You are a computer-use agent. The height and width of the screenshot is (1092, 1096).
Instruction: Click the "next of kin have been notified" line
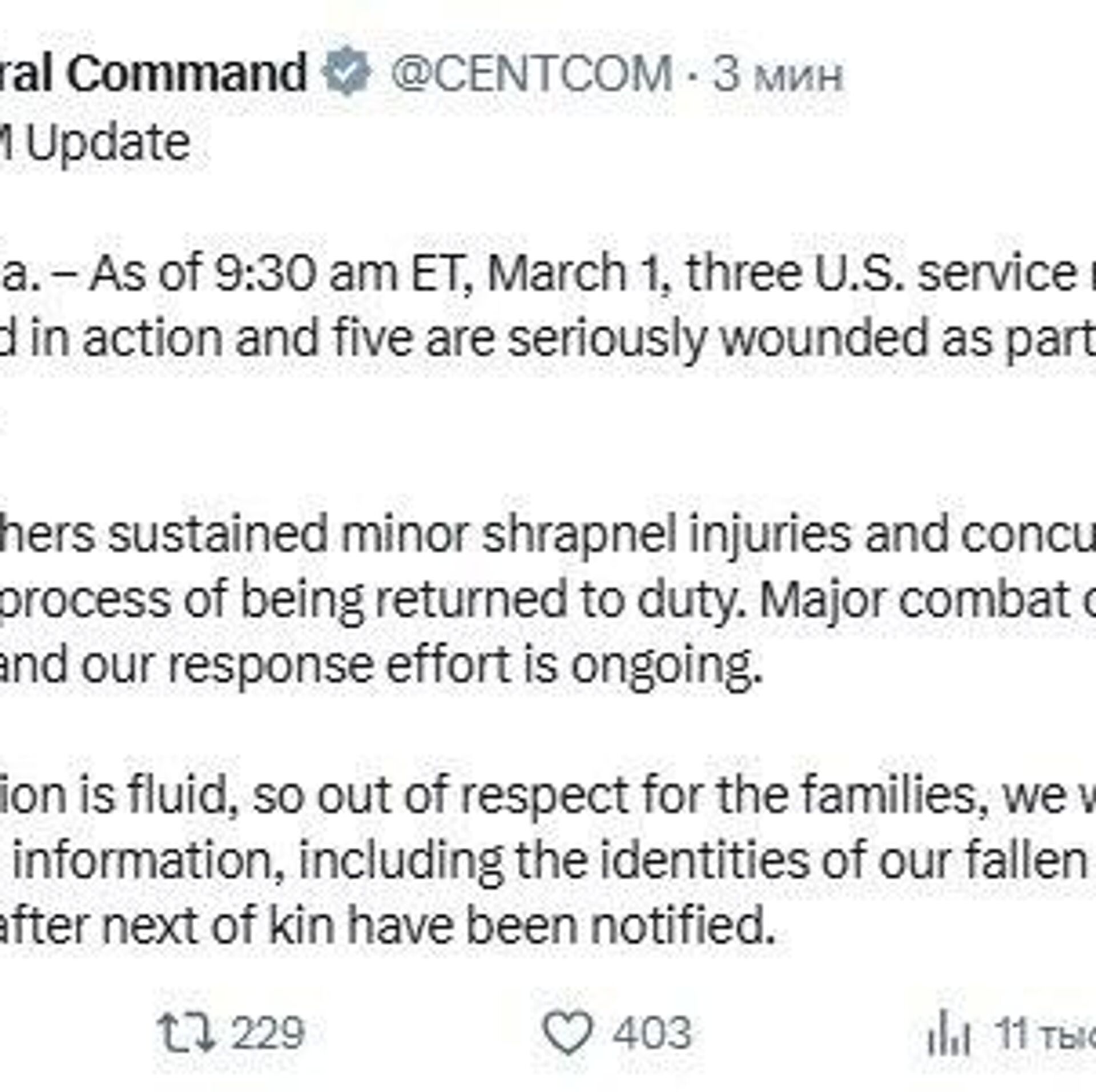click(388, 925)
